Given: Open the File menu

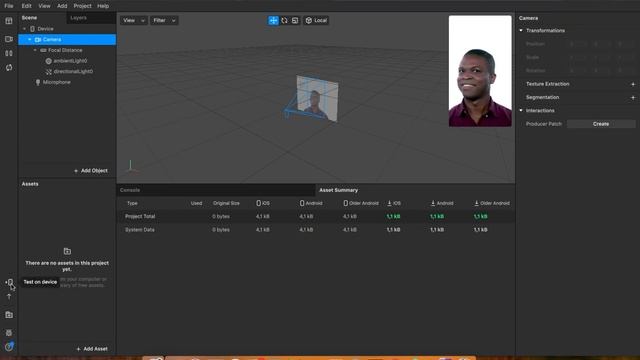Looking at the screenshot, I should pos(9,6).
